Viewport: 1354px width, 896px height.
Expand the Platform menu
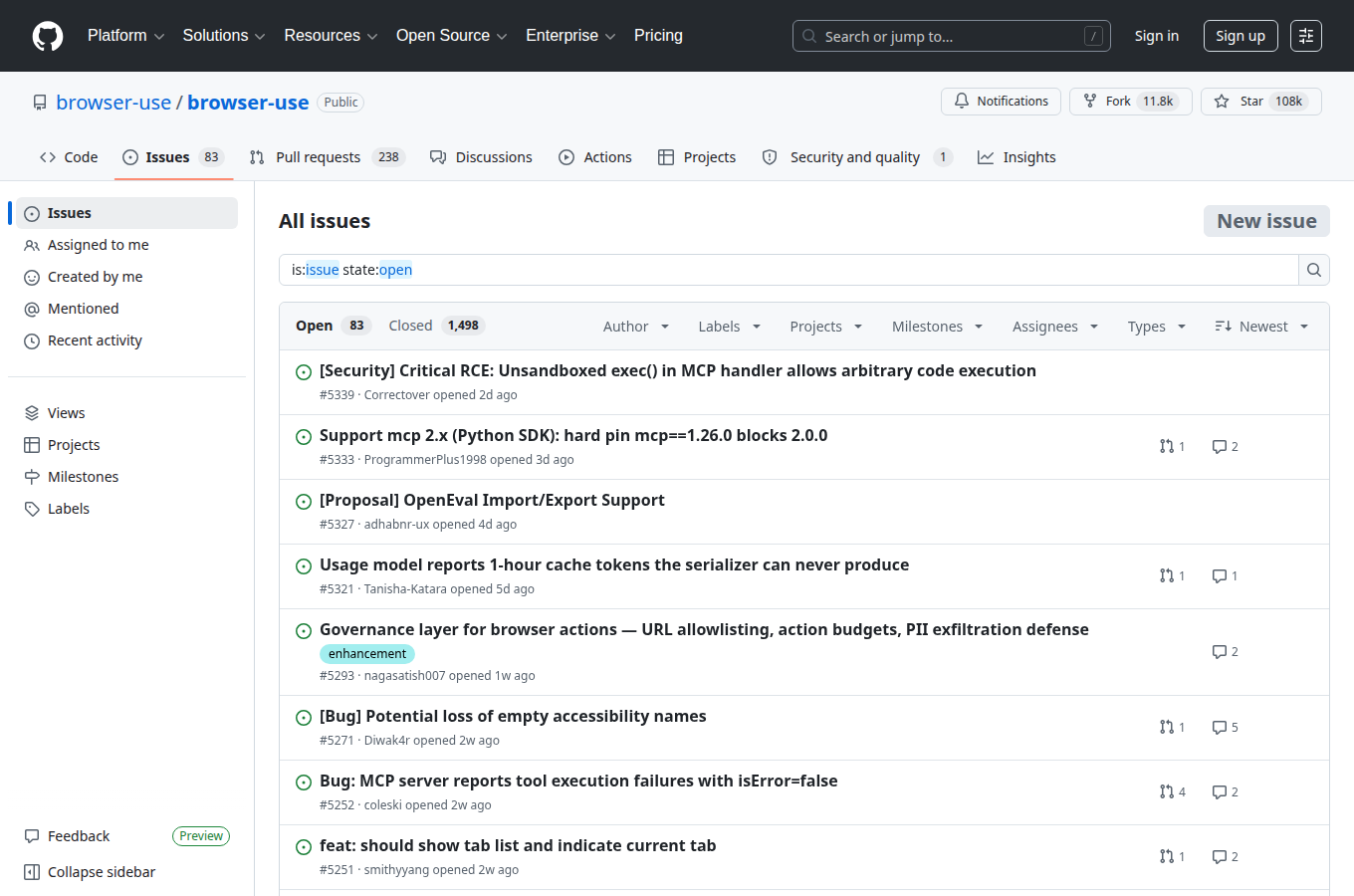(x=125, y=36)
